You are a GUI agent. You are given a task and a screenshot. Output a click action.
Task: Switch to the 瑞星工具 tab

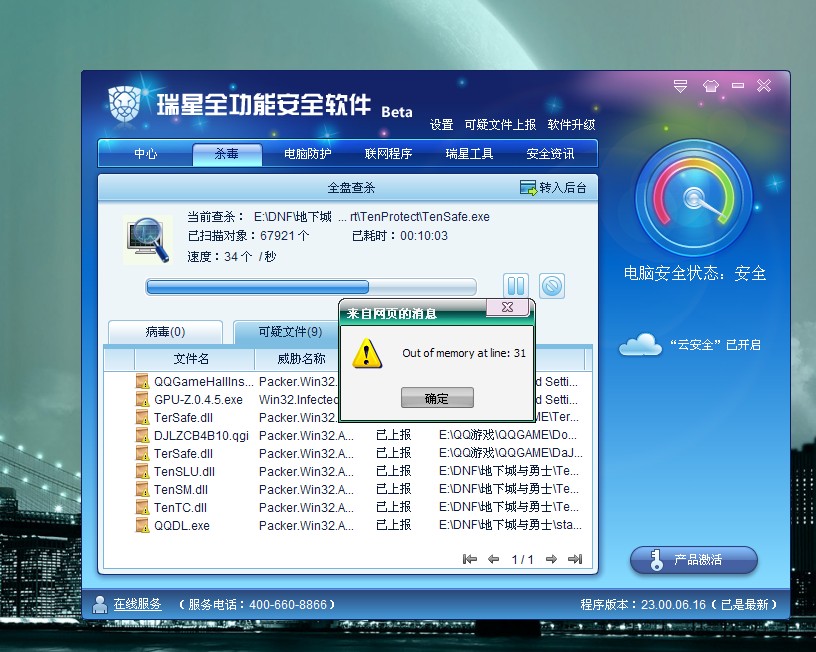(469, 154)
